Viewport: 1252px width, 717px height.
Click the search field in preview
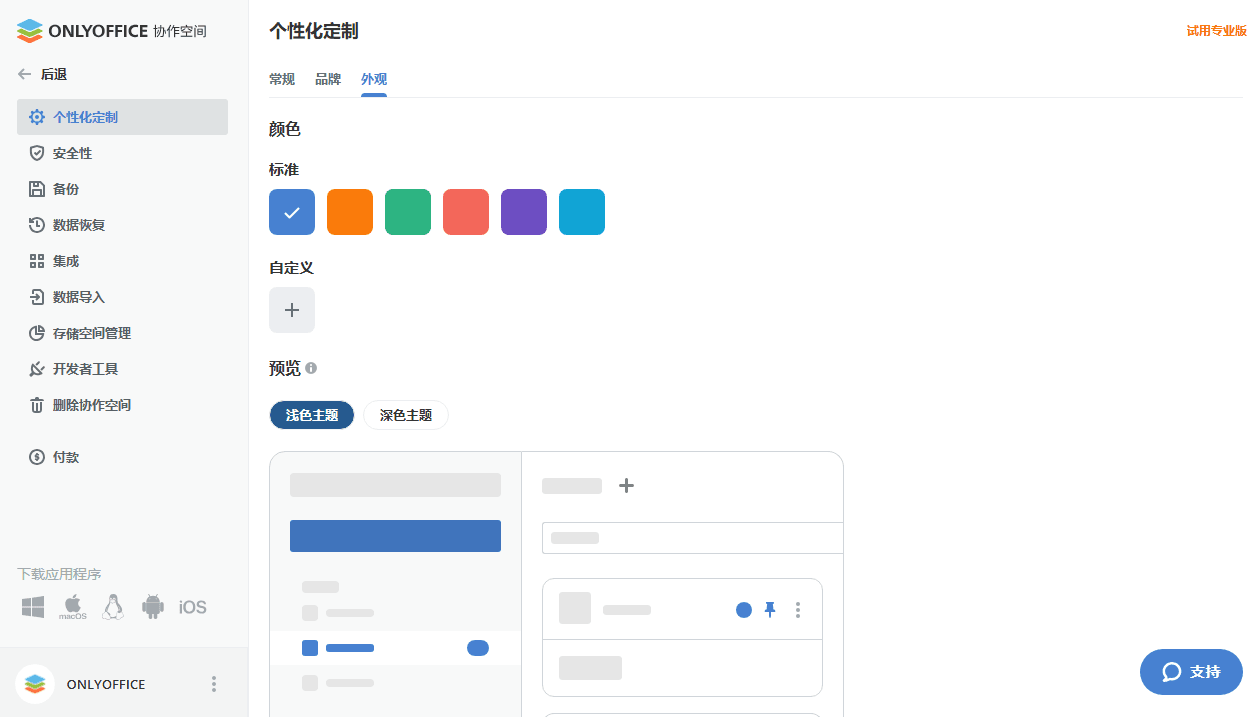point(692,538)
